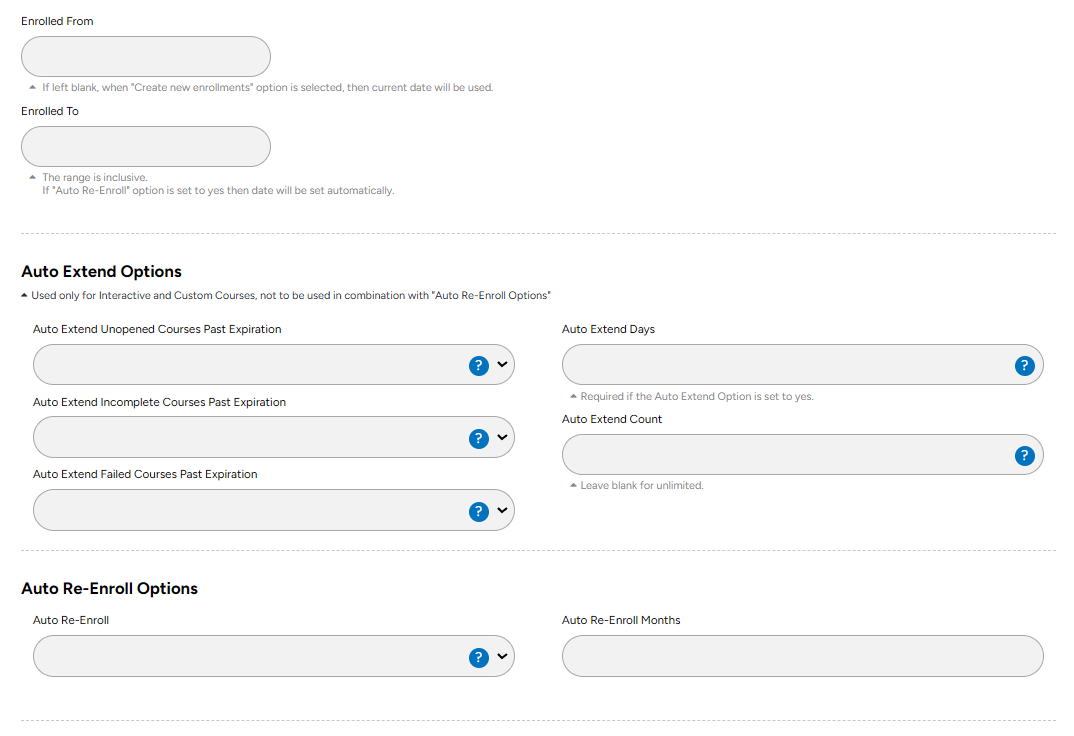The height and width of the screenshot is (736, 1074).
Task: Click the Enrolled To label
Action: [50, 111]
